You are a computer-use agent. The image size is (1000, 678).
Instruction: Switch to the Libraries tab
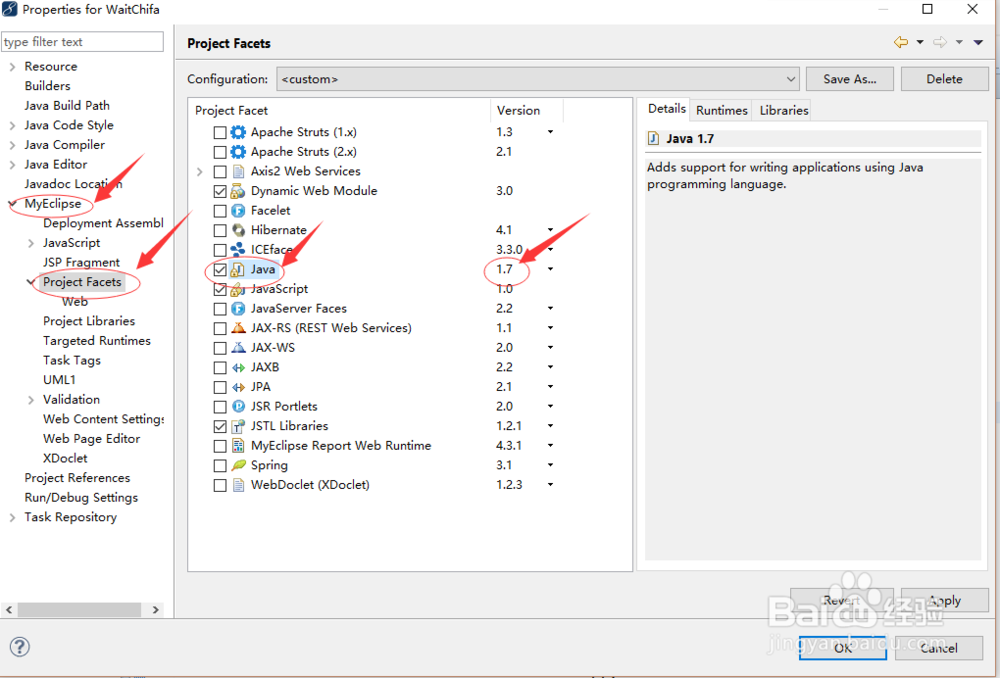click(x=784, y=110)
